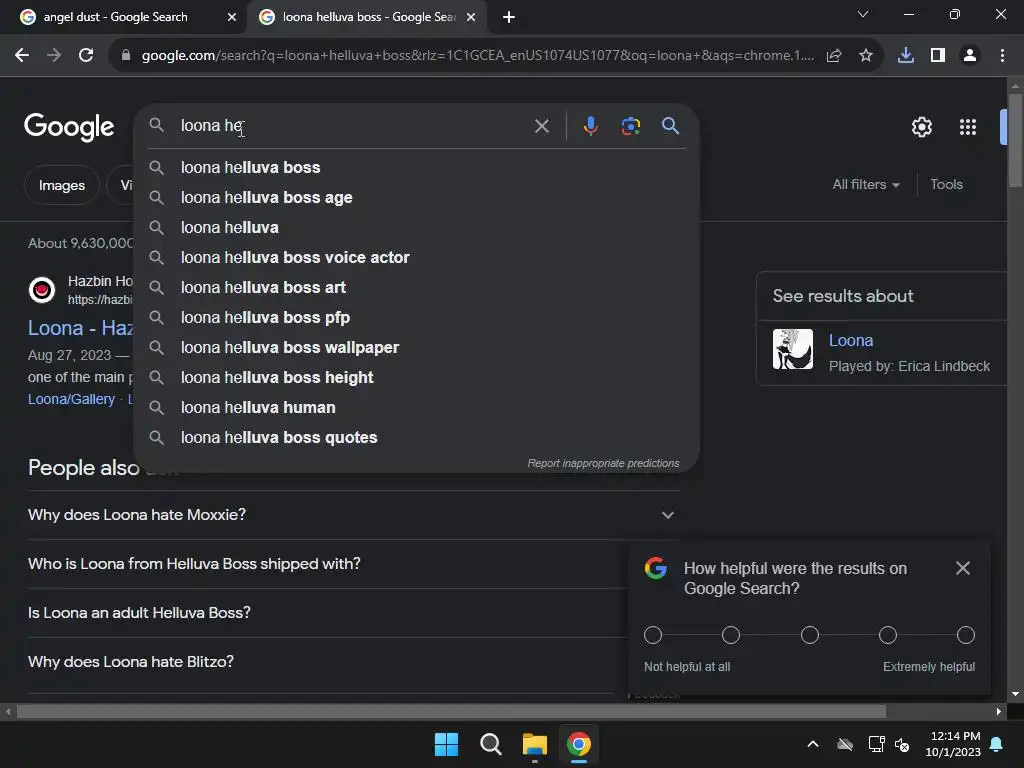Open search Tools
Image resolution: width=1024 pixels, height=768 pixels.
(x=946, y=185)
